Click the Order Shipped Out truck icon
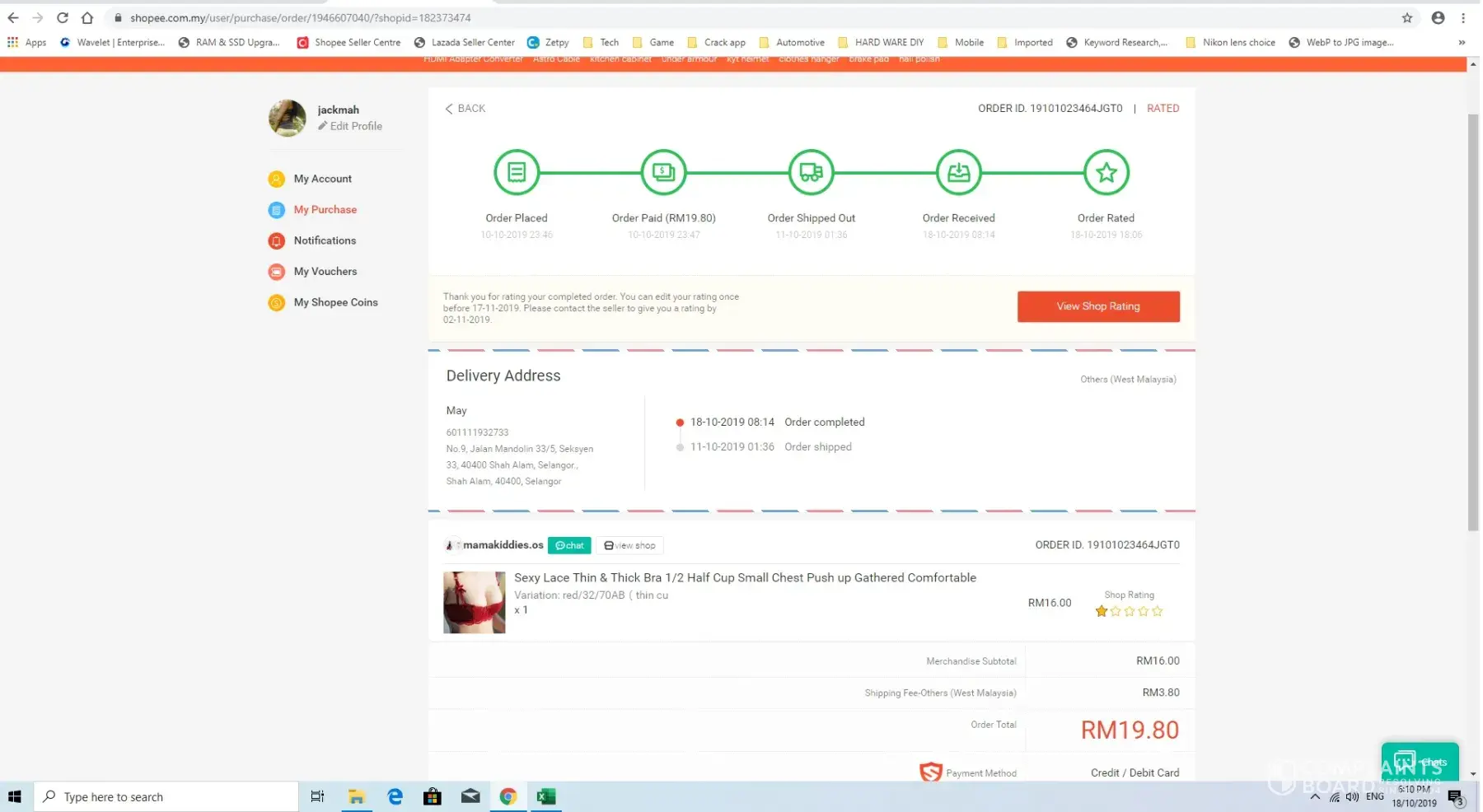The image size is (1483, 812). [811, 173]
